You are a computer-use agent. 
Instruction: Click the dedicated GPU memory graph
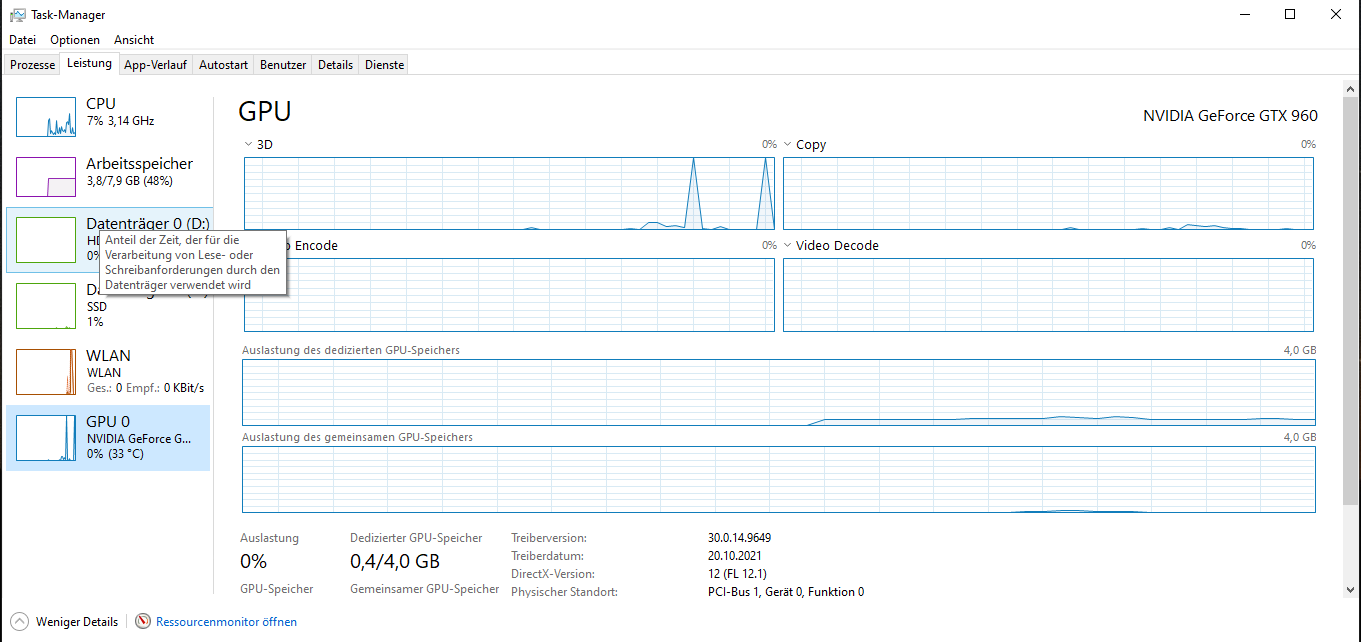[x=779, y=392]
